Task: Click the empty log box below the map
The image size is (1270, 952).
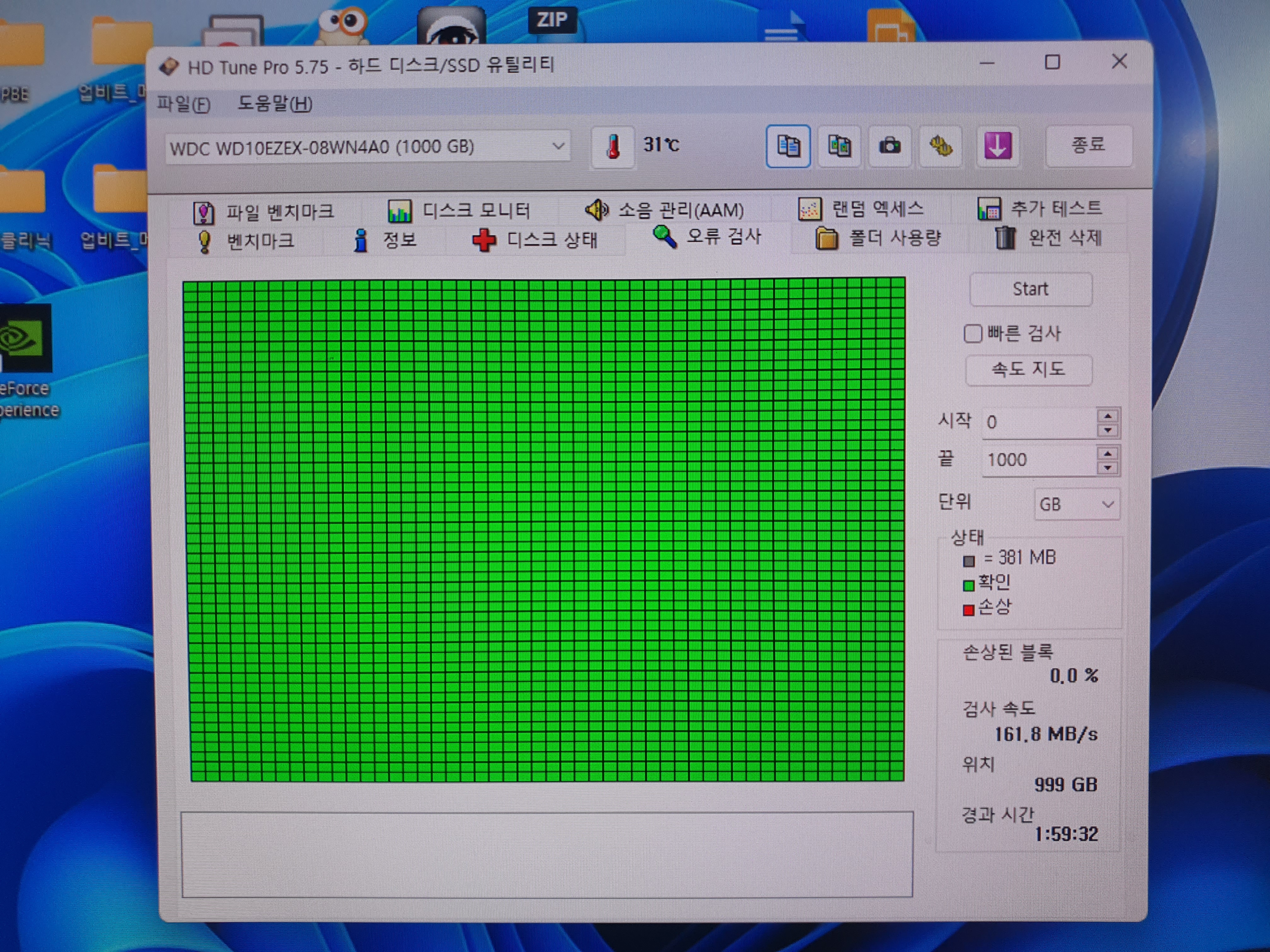Action: 546,854
